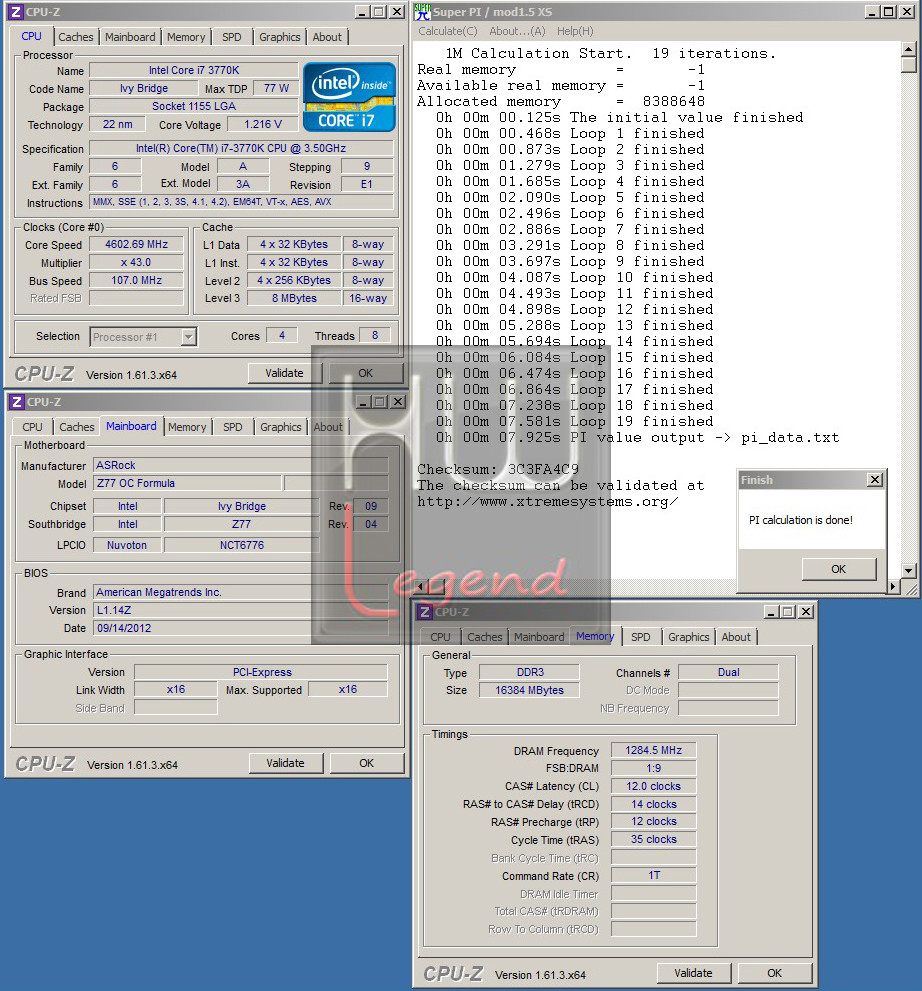Click OK in the top CPU-Z CPU window

pos(366,373)
